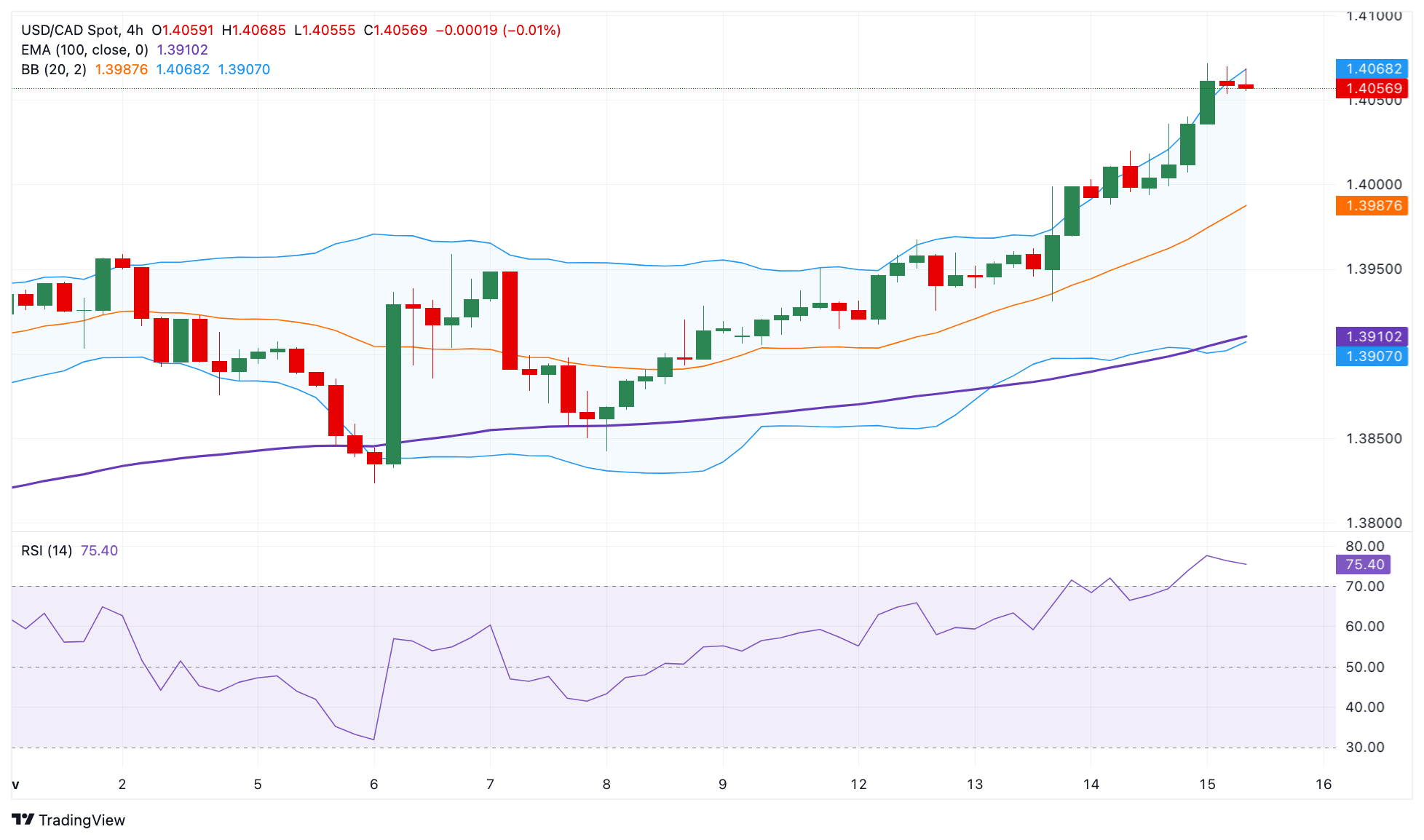Screen dimensions: 1424x840
Task: Click date 9 on the time axis
Action: point(723,784)
